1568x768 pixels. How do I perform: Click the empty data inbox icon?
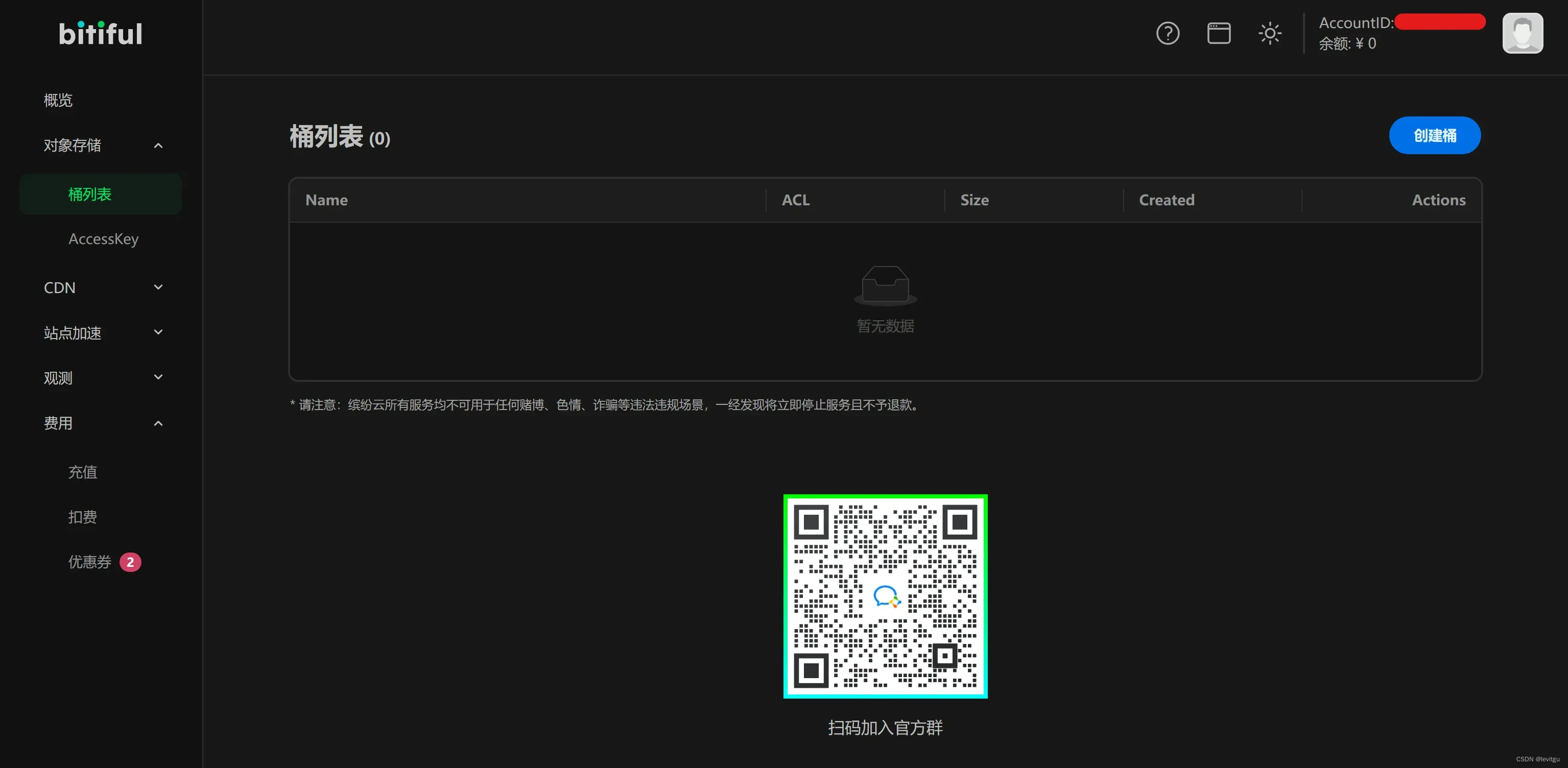885,285
